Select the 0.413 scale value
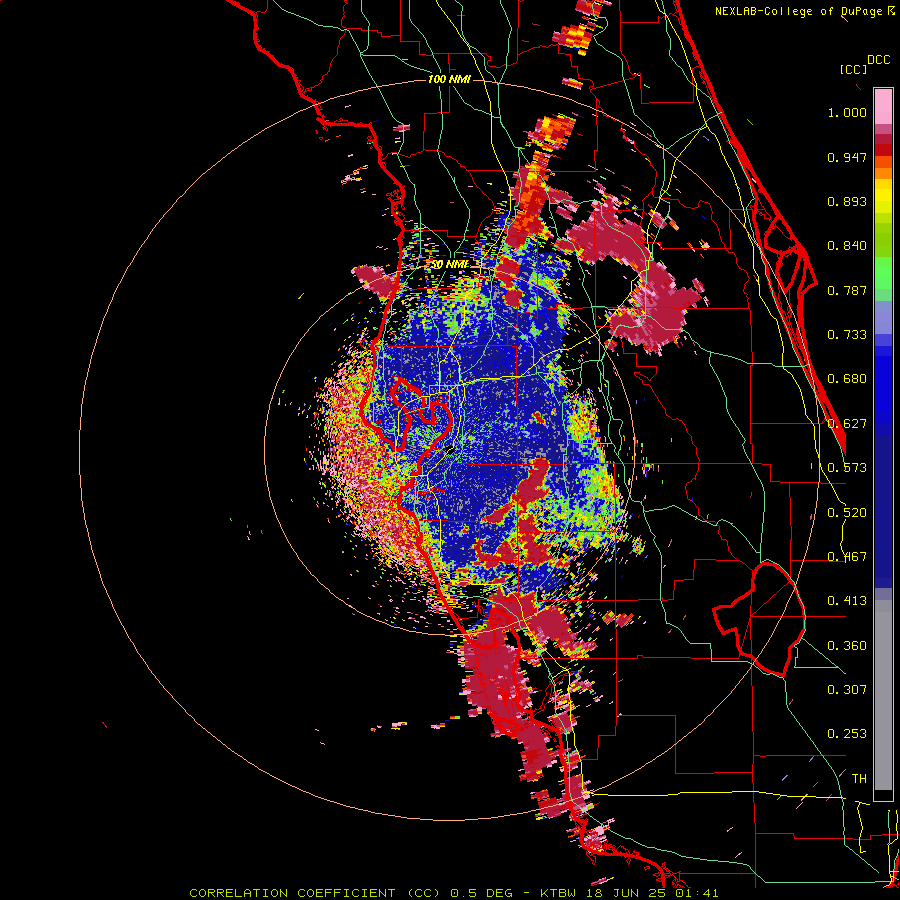900x900 pixels. pyautogui.click(x=847, y=601)
